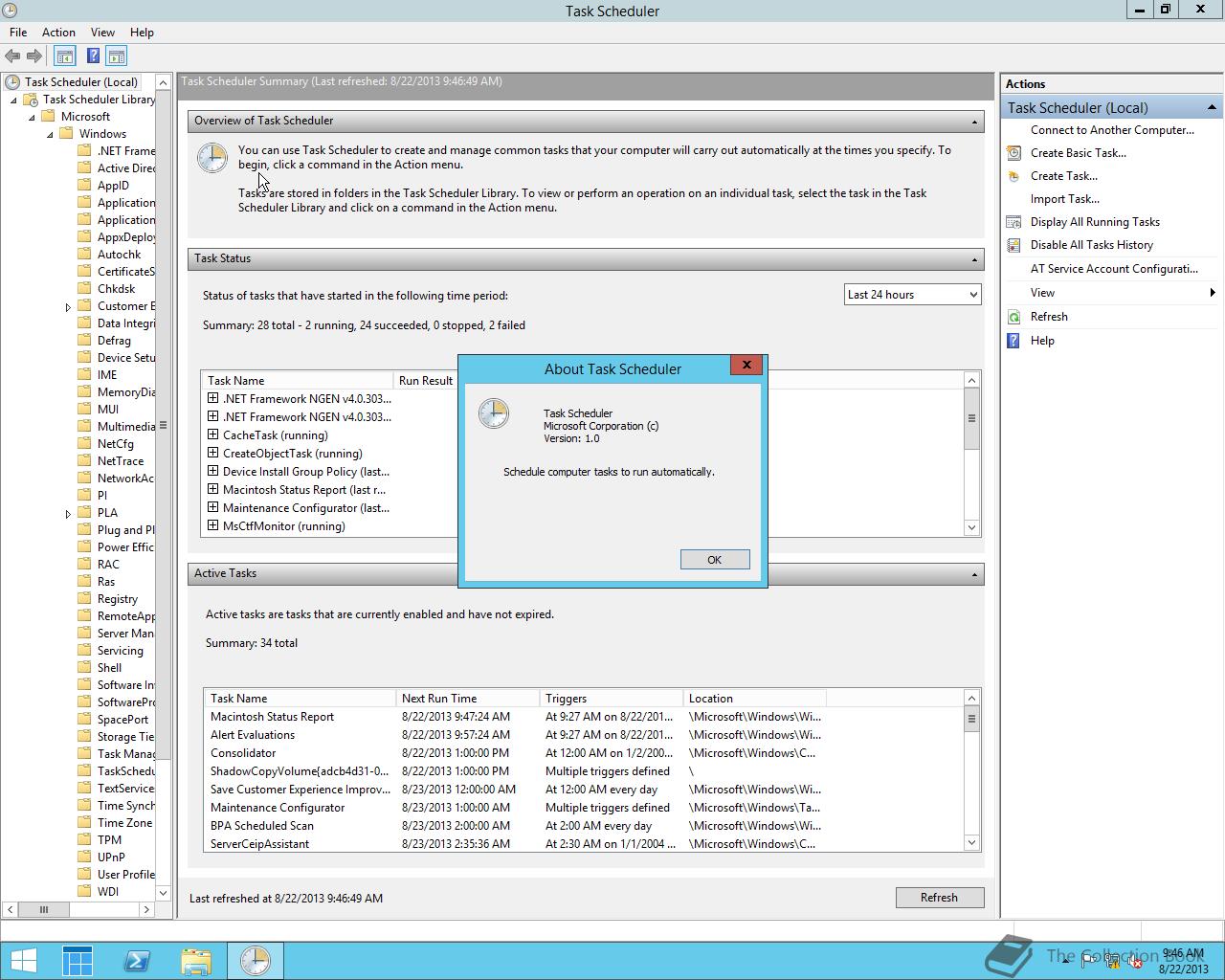Click the Refresh button at bottom

click(939, 898)
